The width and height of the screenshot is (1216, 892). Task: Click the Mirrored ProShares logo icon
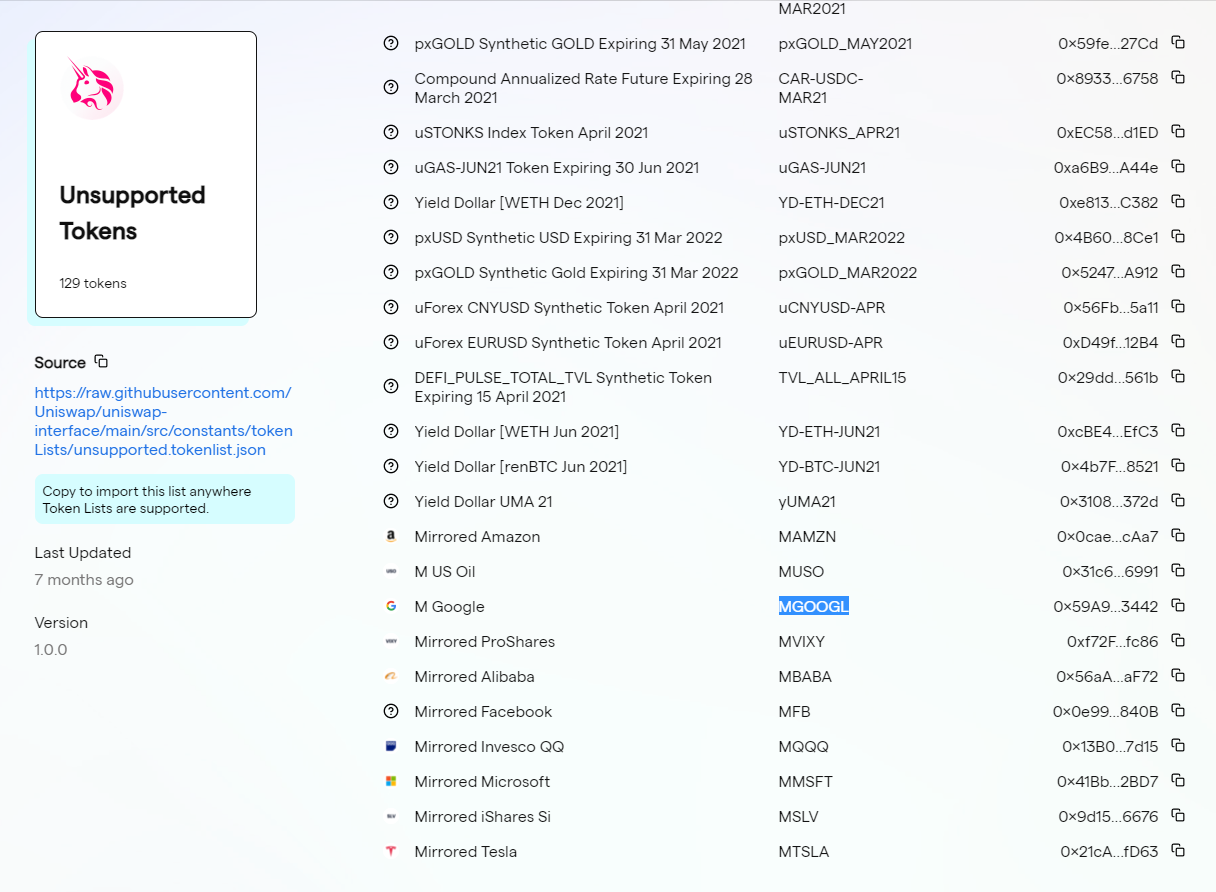(391, 641)
